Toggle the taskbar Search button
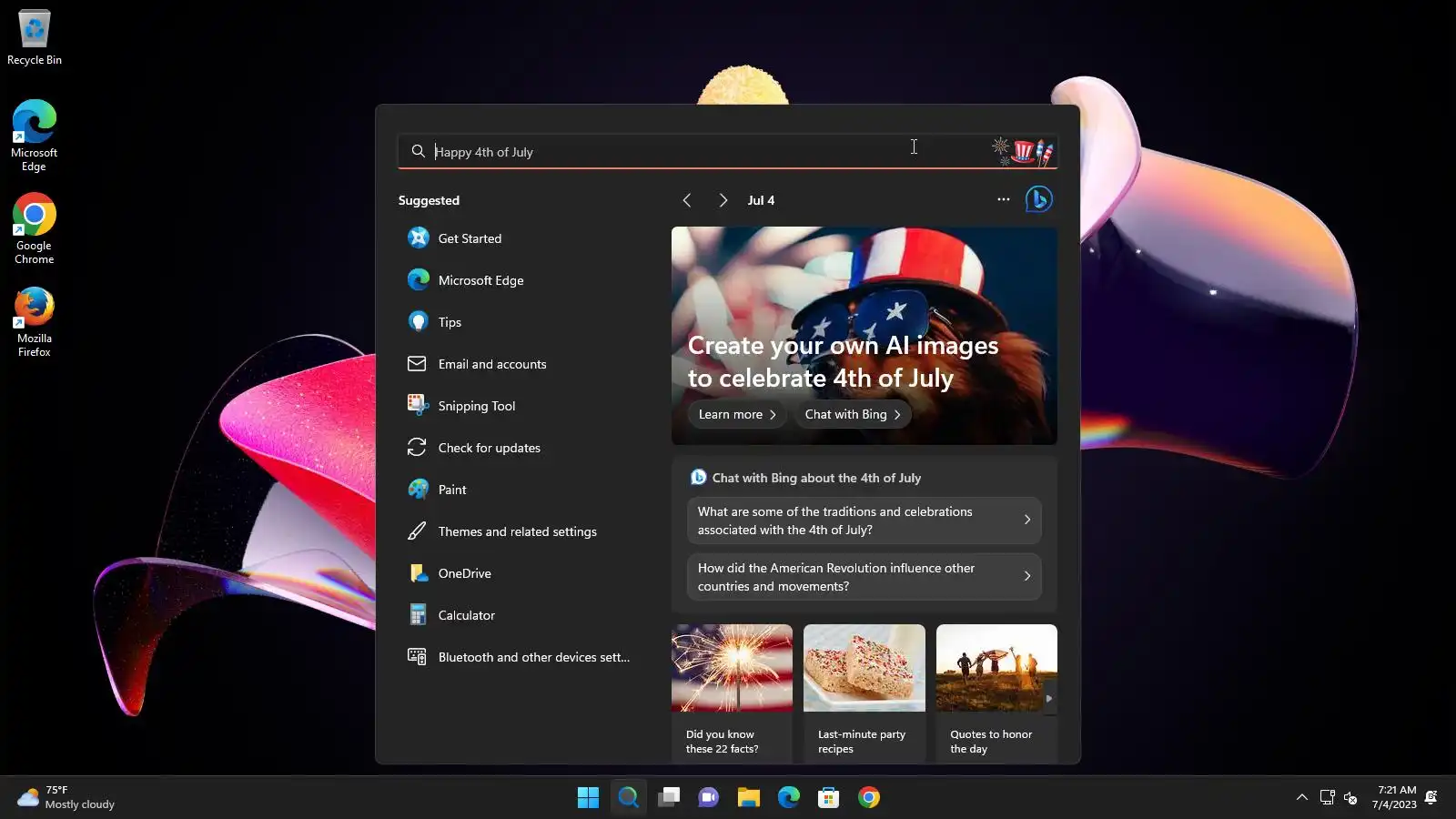This screenshot has width=1456, height=819. pos(628,798)
